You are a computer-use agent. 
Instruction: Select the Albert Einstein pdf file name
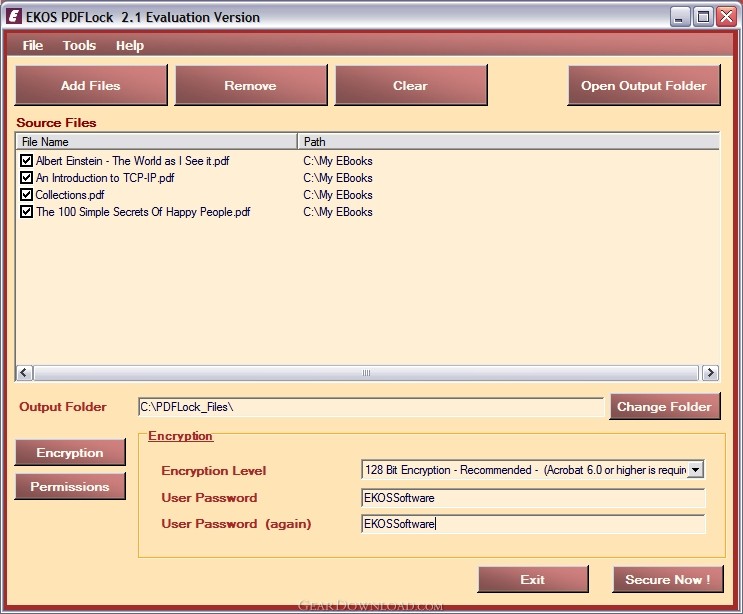point(133,161)
